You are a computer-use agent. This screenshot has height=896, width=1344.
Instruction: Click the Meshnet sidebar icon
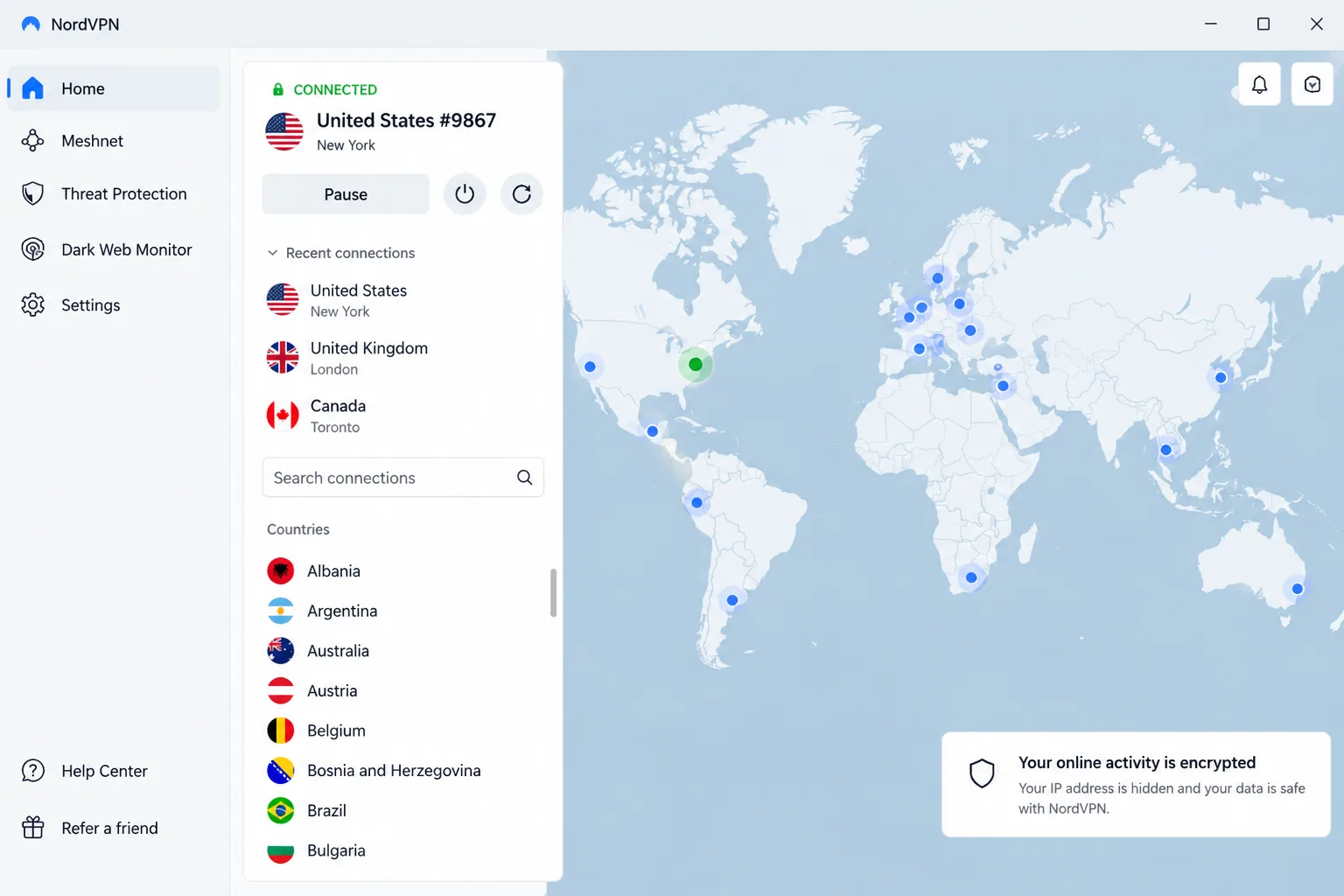(33, 141)
